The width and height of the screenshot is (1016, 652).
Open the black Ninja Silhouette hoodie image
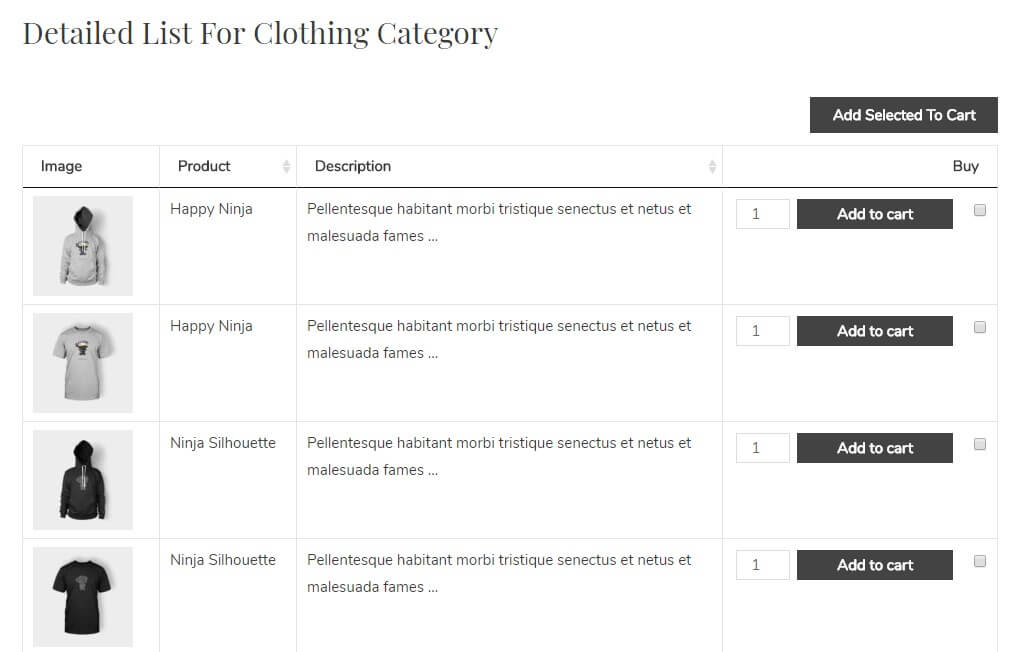click(83, 479)
